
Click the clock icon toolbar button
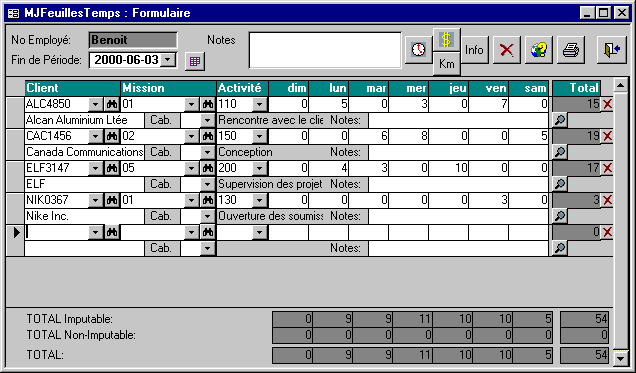pyautogui.click(x=419, y=50)
